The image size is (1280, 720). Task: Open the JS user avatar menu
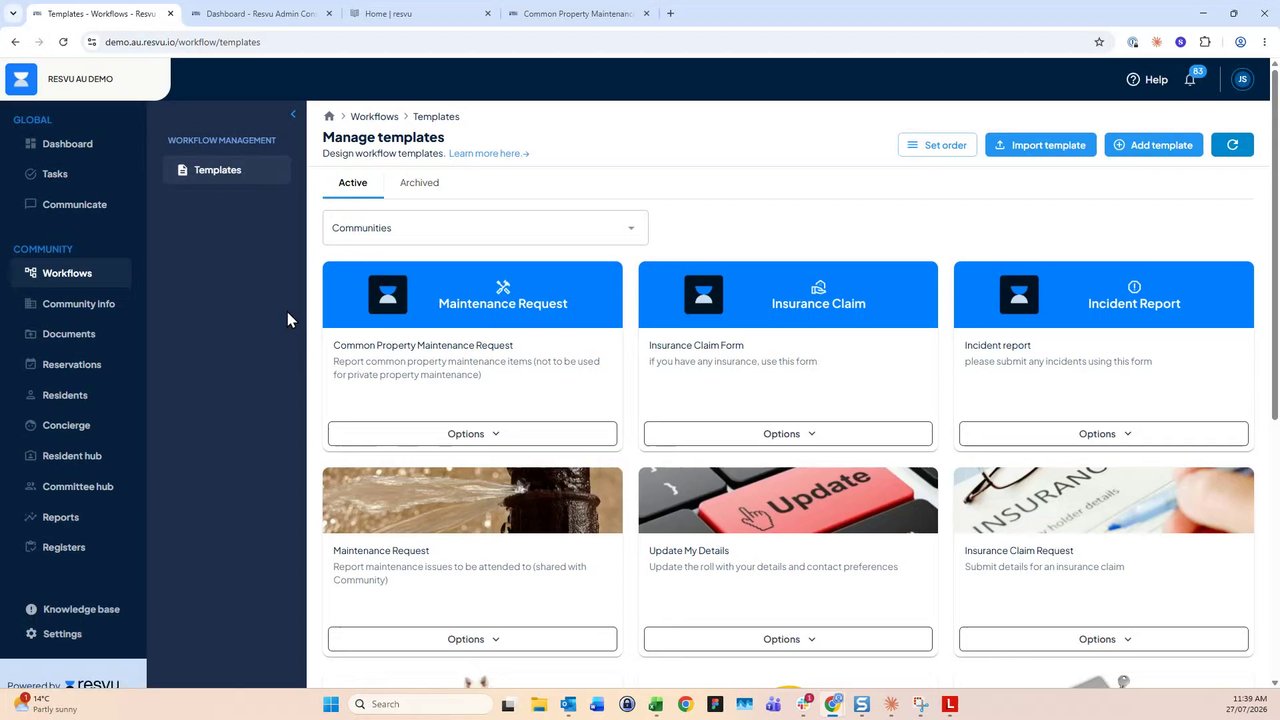click(1242, 79)
